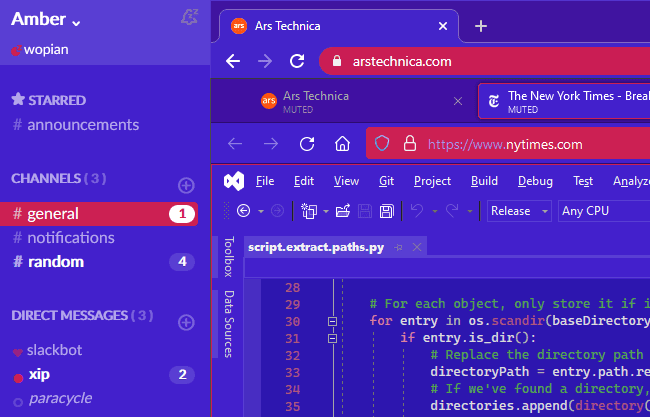Toggle the notification snooze bell in Slack
The height and width of the screenshot is (417, 650).
[x=189, y=17]
